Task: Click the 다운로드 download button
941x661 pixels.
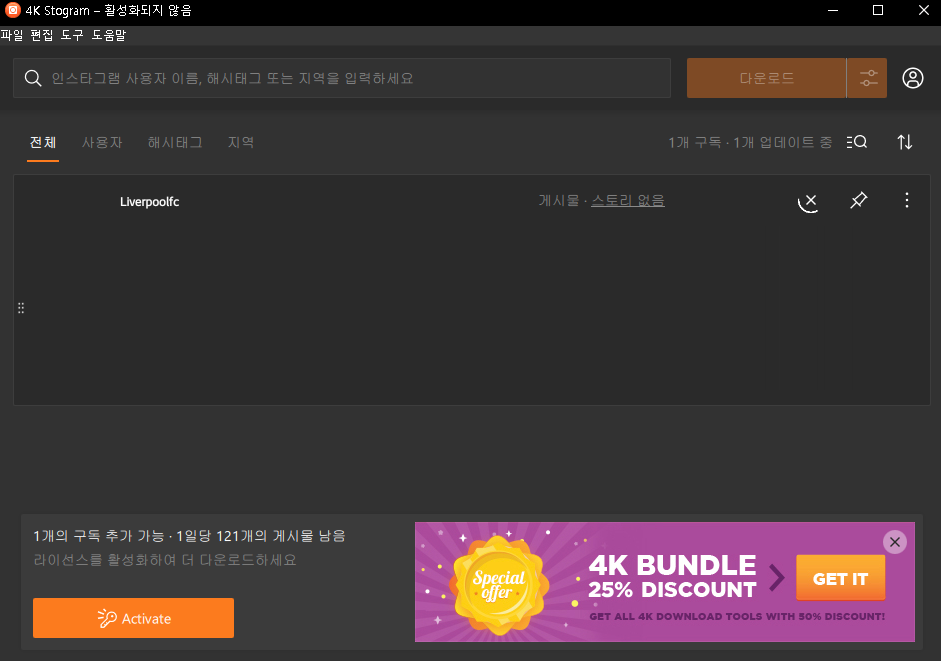Action: [x=766, y=78]
